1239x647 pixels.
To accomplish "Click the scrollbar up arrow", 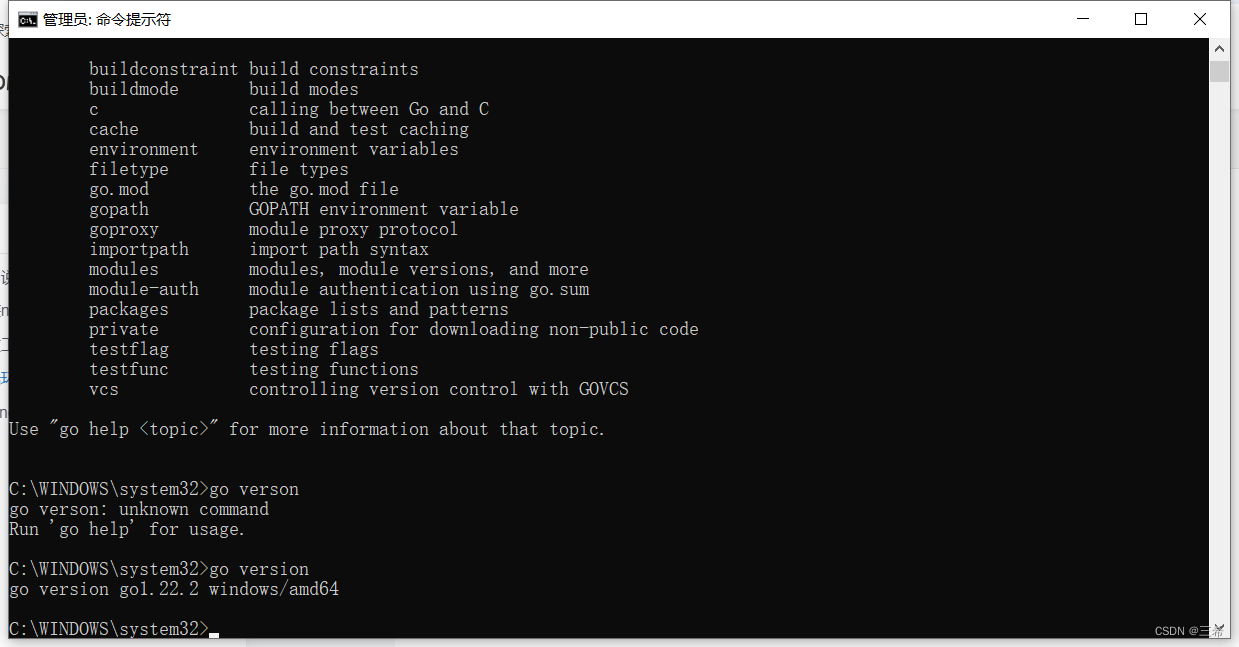I will 1219,47.
